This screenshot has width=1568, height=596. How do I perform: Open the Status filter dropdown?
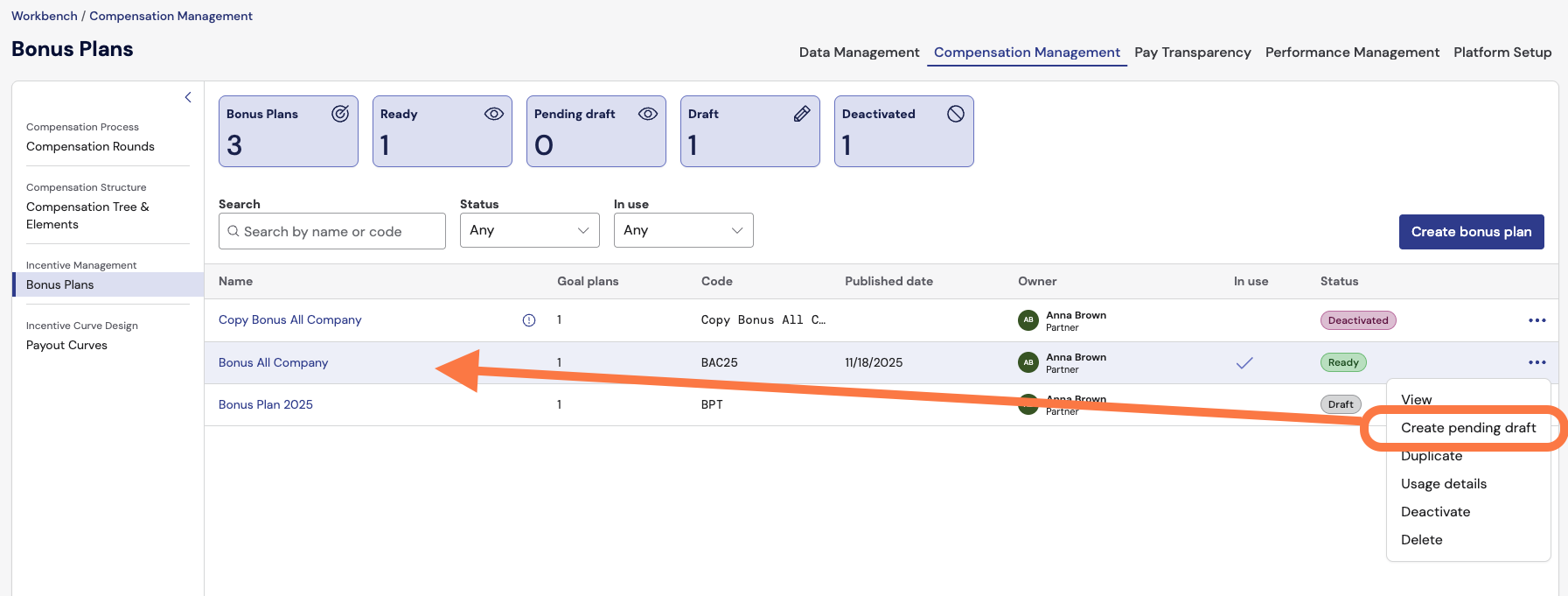529,230
